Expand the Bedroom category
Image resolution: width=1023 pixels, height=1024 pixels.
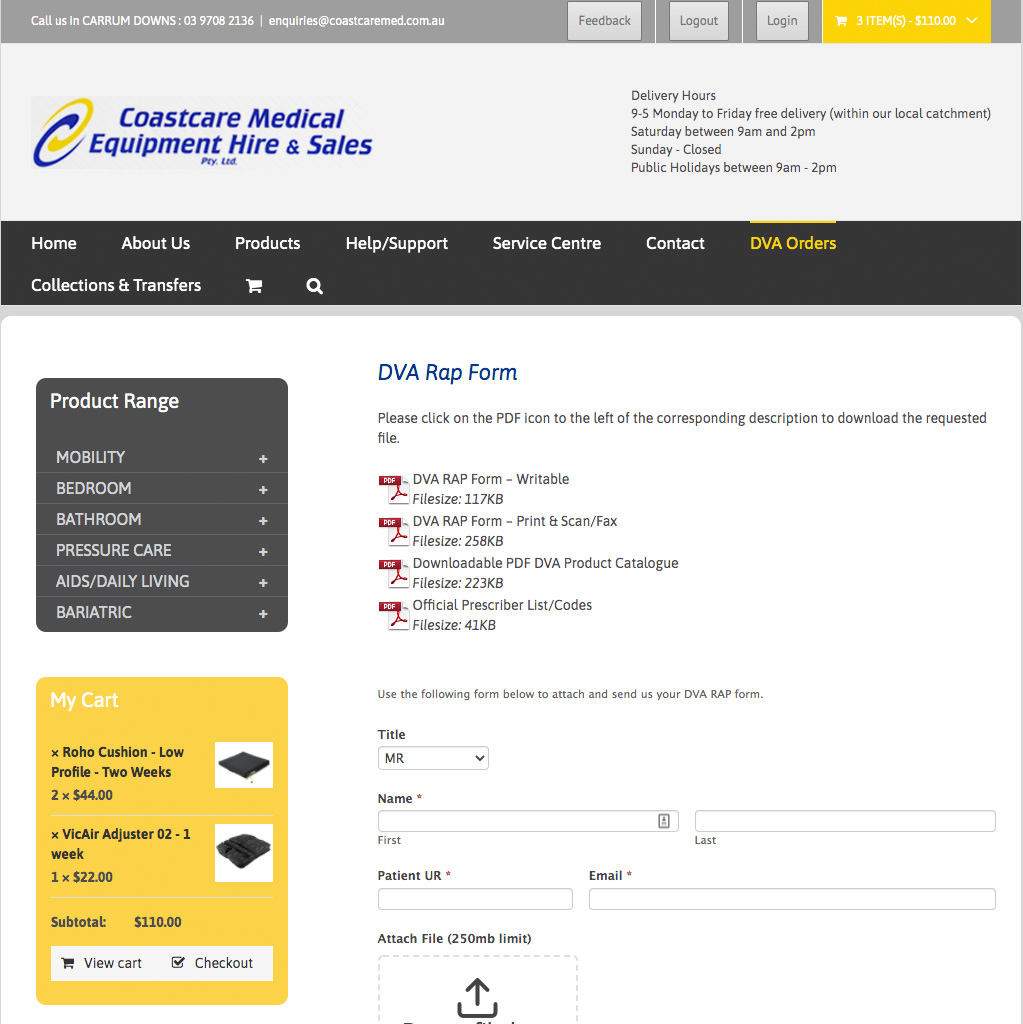(x=263, y=490)
